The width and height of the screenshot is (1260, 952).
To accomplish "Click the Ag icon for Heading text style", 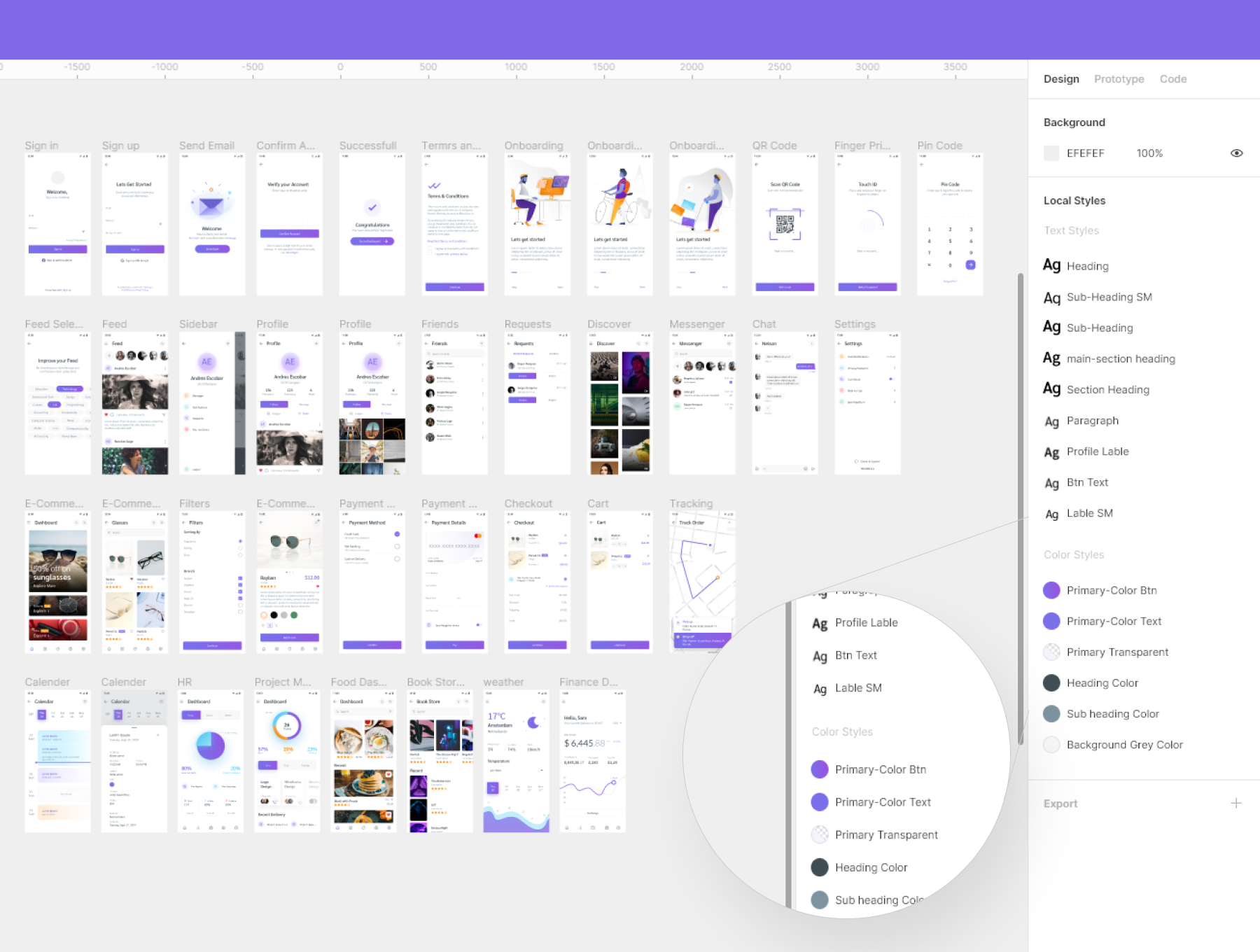I will click(1051, 265).
